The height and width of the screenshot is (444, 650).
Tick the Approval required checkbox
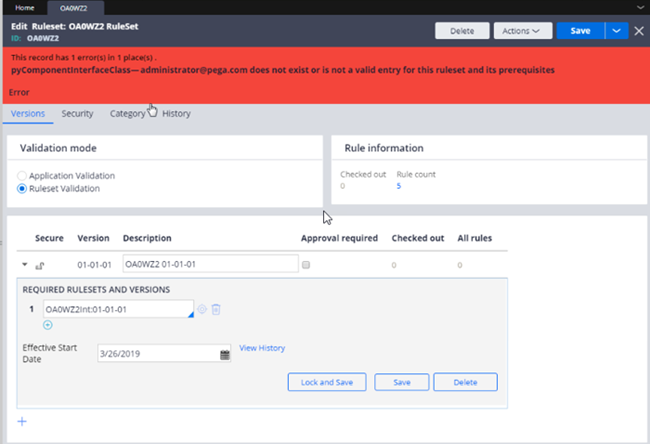pyautogui.click(x=306, y=265)
